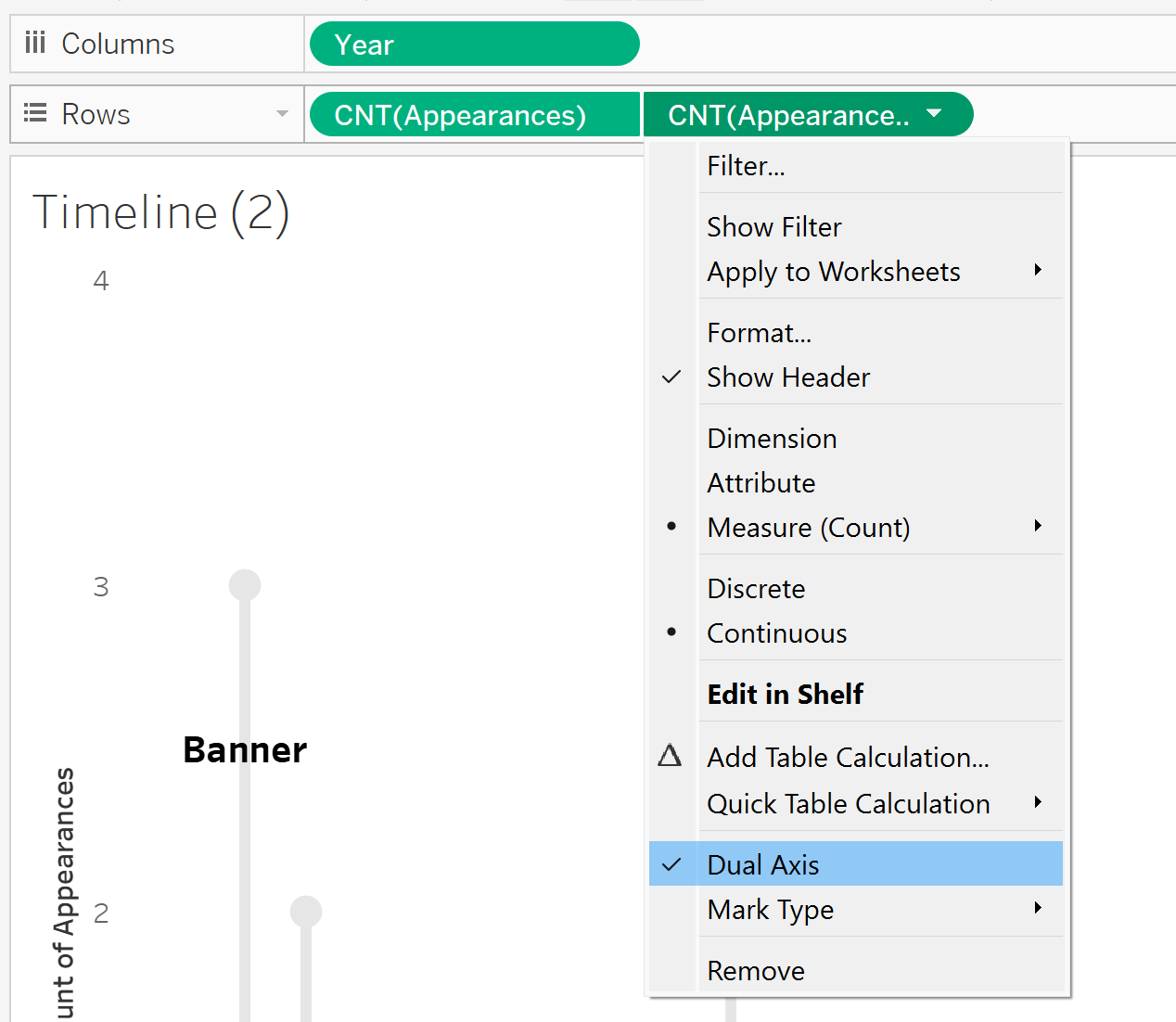Choose Filter... from the context menu
The width and height of the screenshot is (1176, 1022).
pos(746,166)
